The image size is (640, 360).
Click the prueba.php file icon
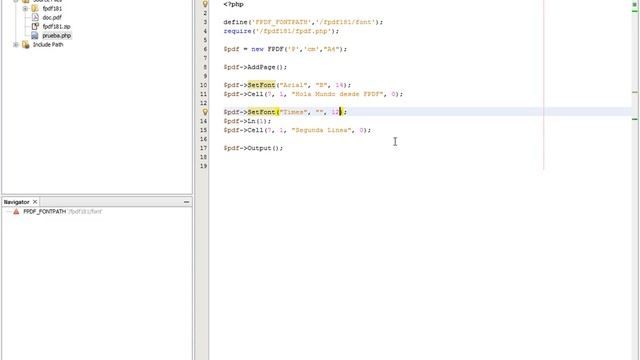(x=35, y=36)
